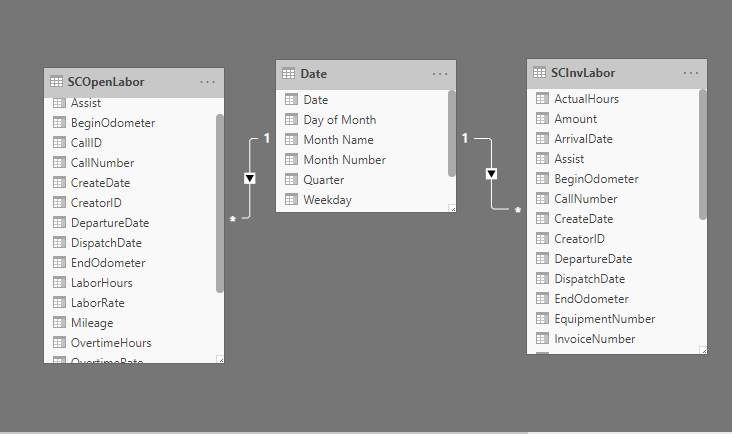Click the SCOpenLabor table header icon
Image resolution: width=732 pixels, height=434 pixels.
click(56, 82)
